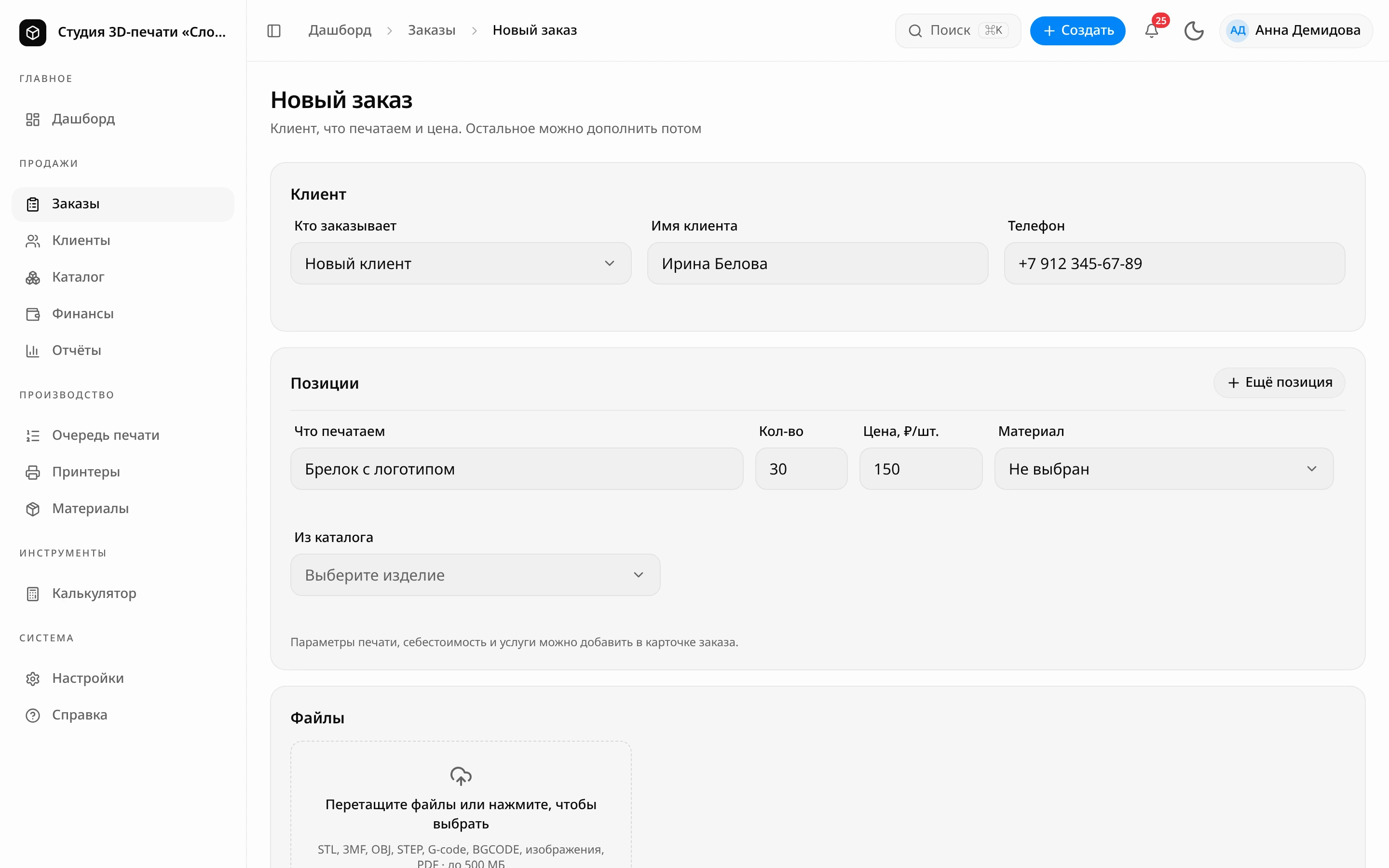Click the Очередь печати list icon

pos(33,436)
